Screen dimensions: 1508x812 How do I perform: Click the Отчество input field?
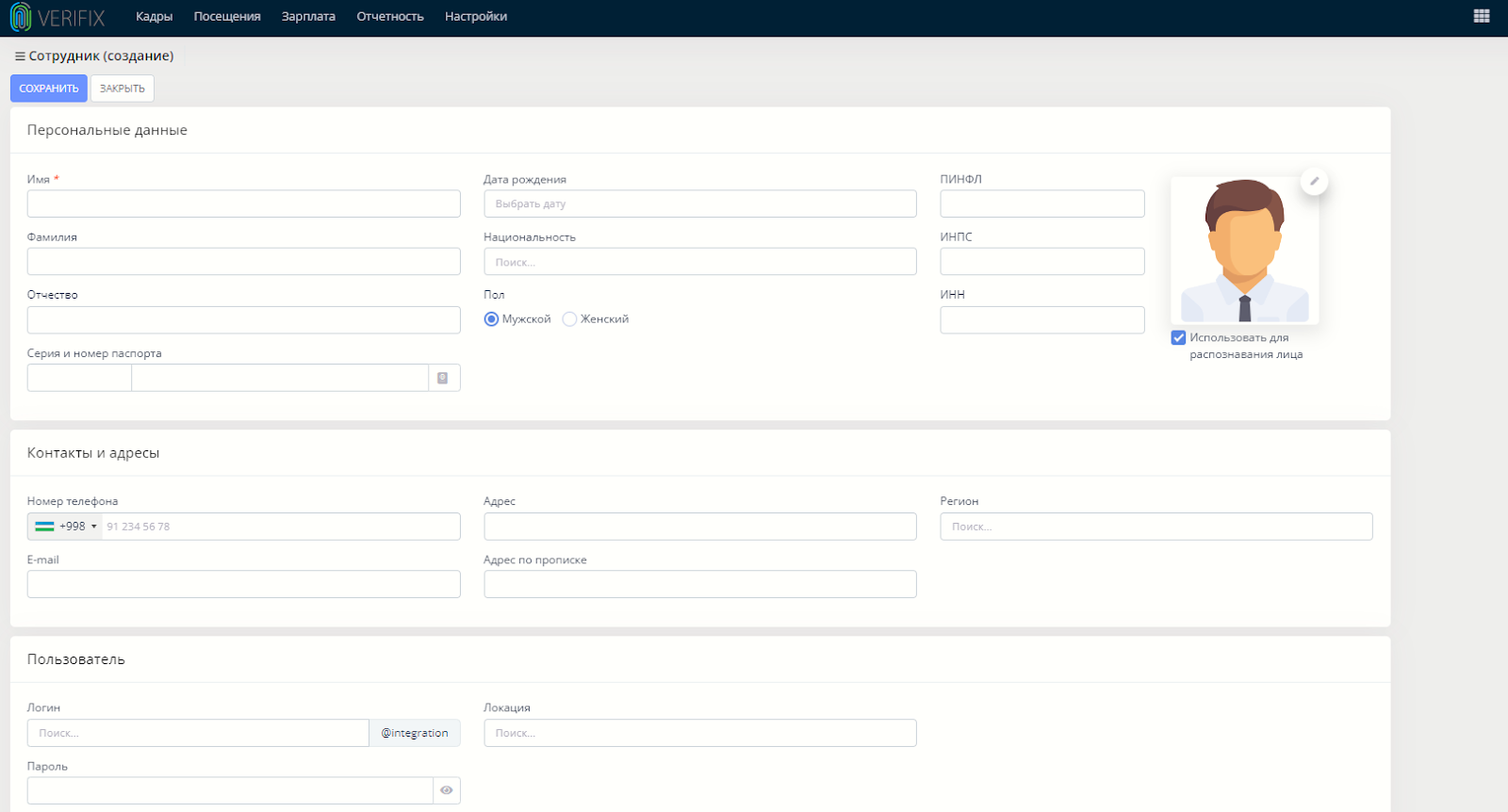pos(244,320)
